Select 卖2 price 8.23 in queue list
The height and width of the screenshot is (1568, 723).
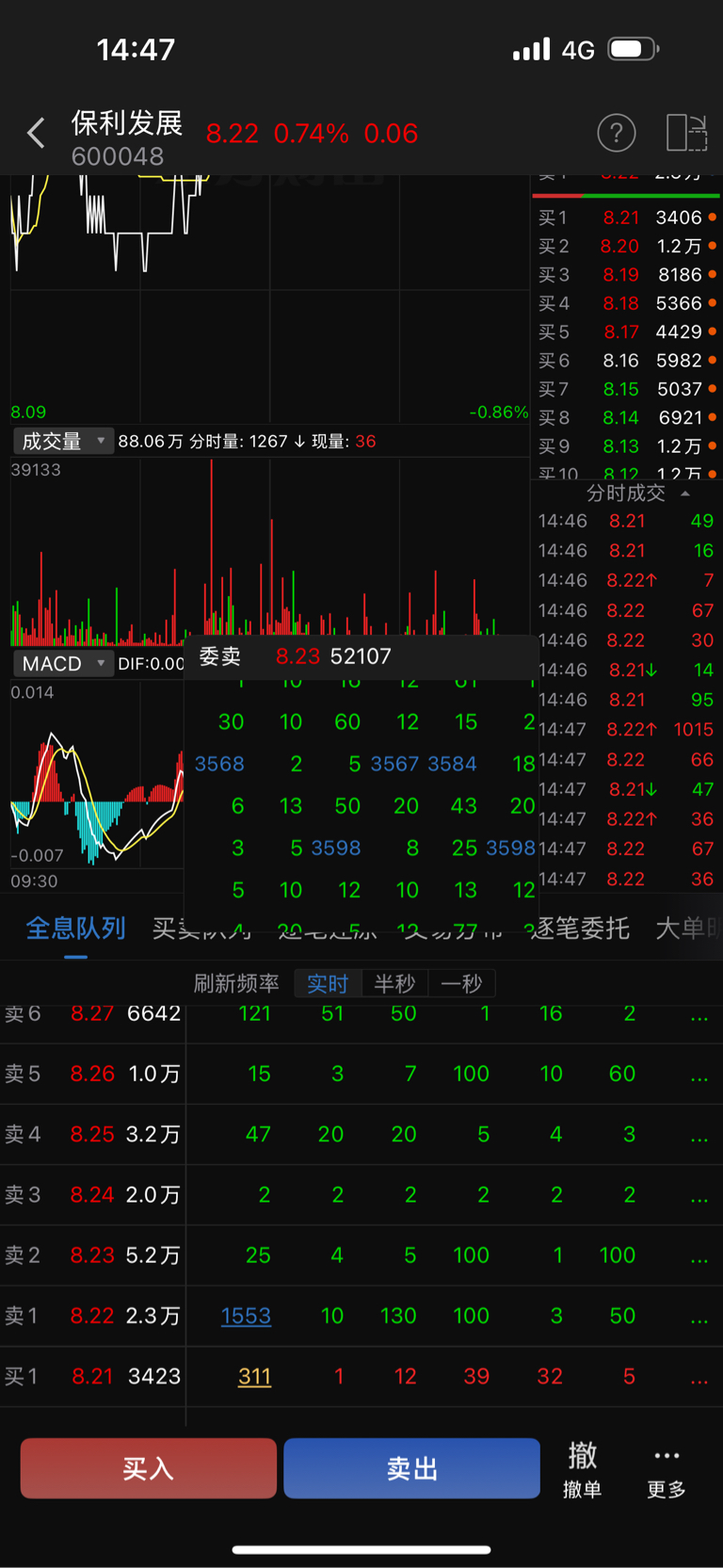coord(92,1255)
